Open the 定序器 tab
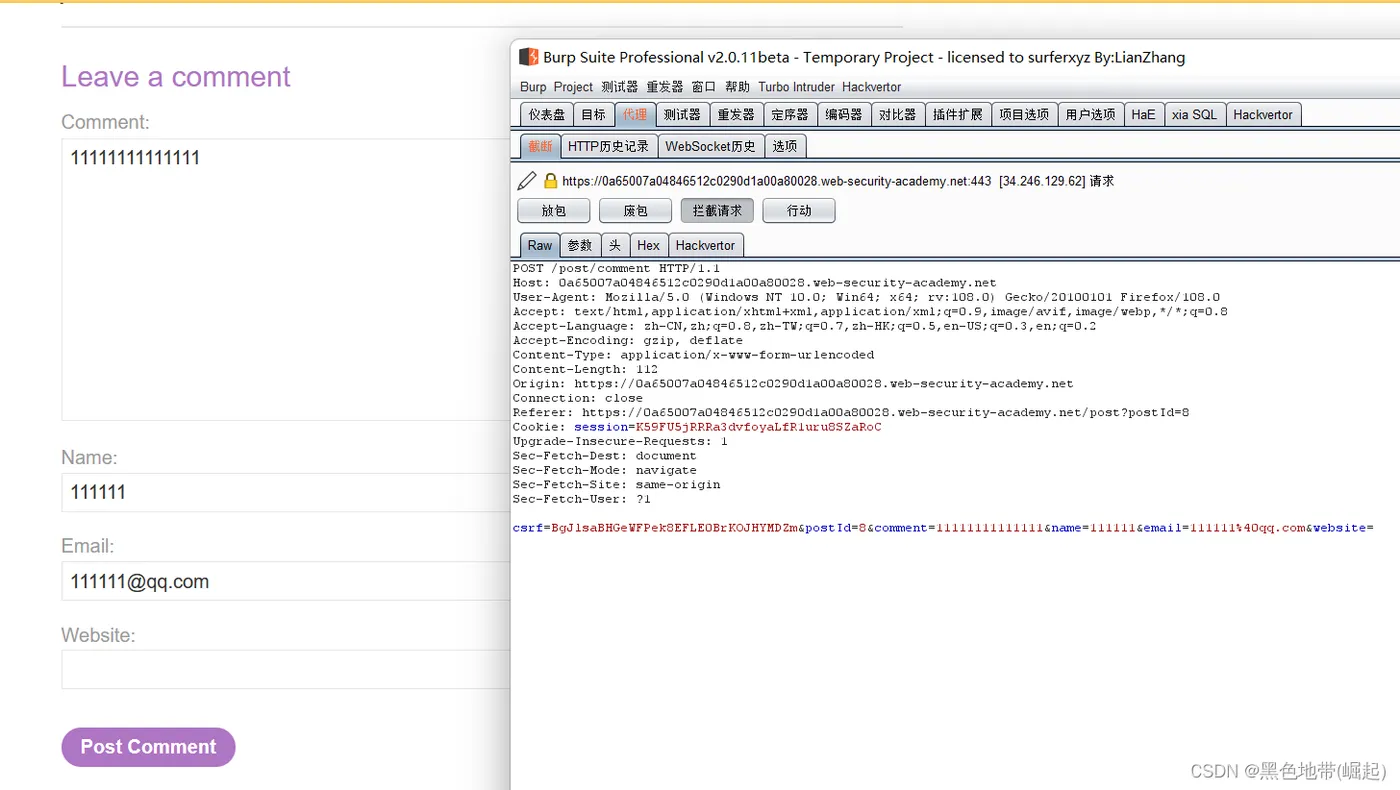The height and width of the screenshot is (790, 1400). (790, 115)
